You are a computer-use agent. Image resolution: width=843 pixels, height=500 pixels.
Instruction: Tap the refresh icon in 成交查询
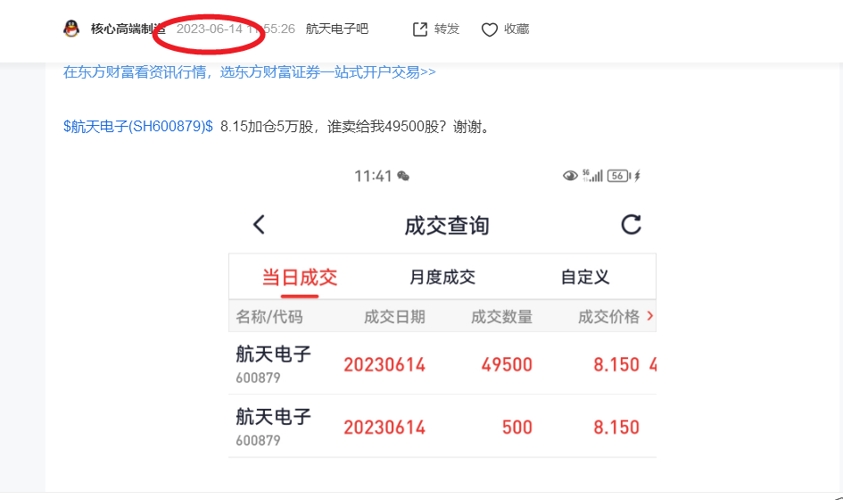click(631, 224)
